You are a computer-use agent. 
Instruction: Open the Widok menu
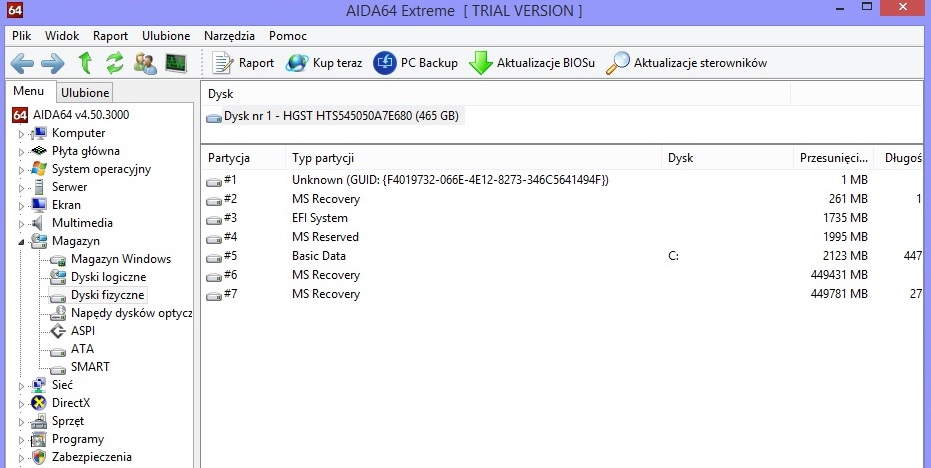coord(62,36)
